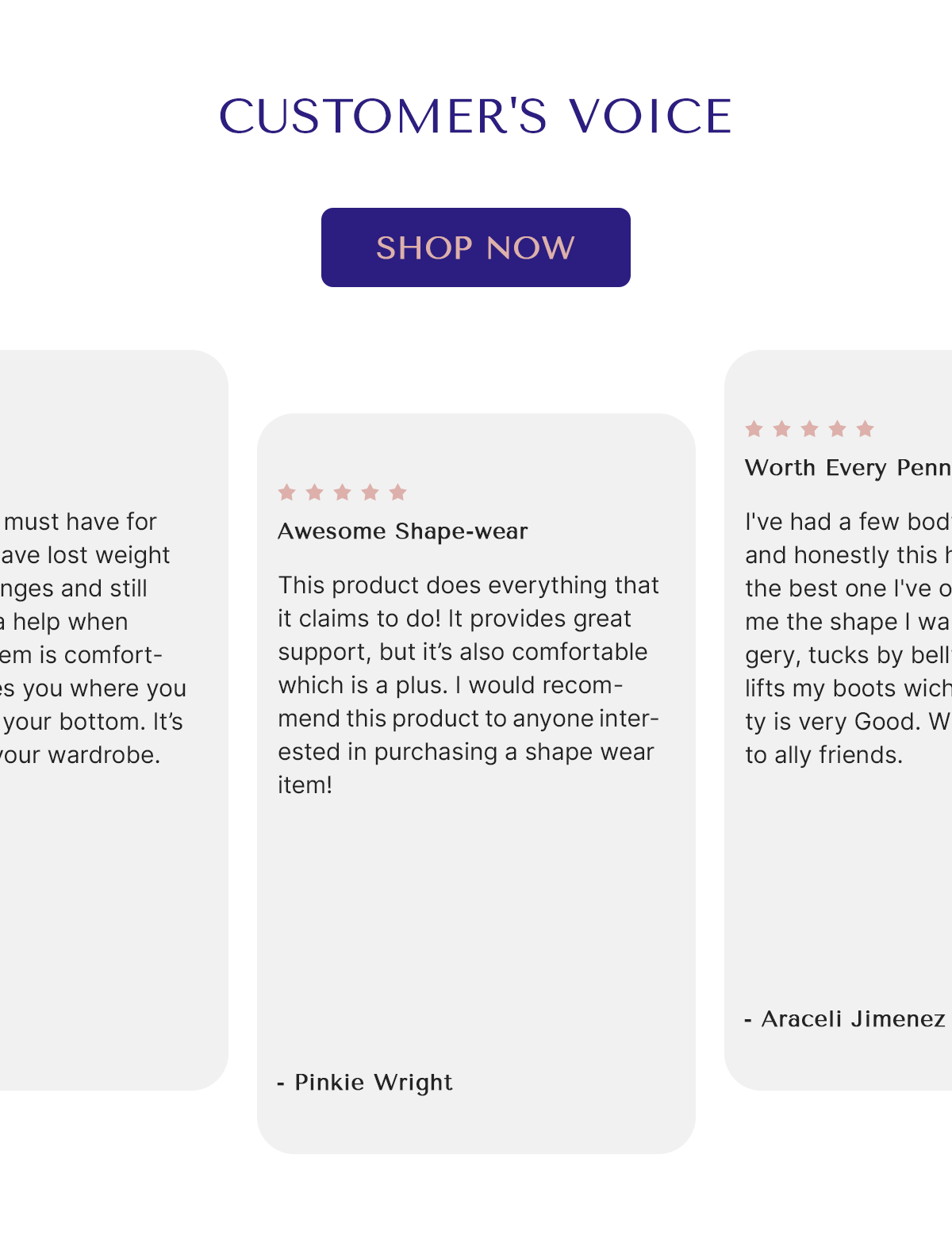This screenshot has width=952, height=1250.
Task: Select fourth star in Worth Every Penny review
Action: (x=838, y=429)
